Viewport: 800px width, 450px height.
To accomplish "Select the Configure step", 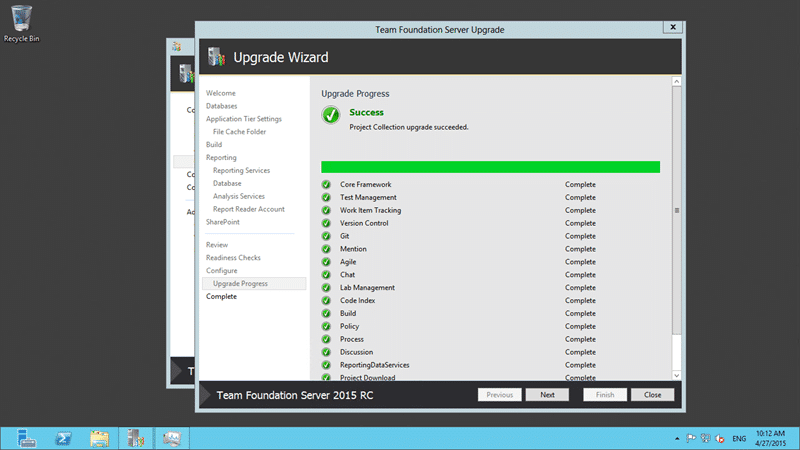I will pos(221,270).
